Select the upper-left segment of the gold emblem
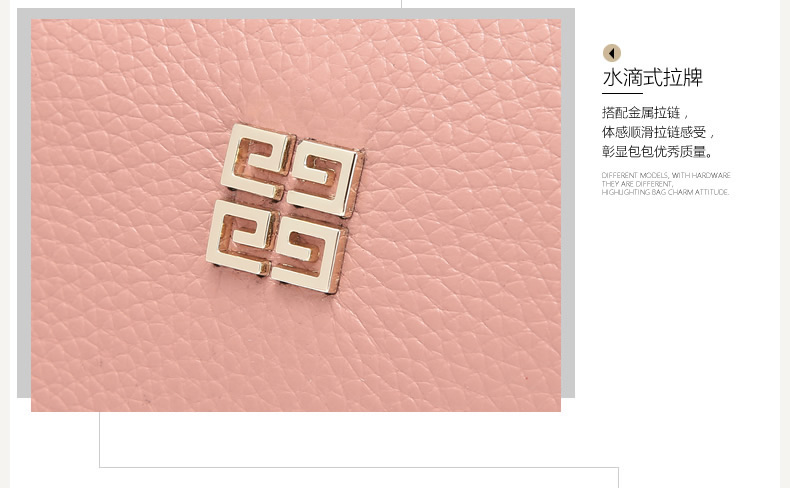Viewport: 790px width, 488px height. 258,162
